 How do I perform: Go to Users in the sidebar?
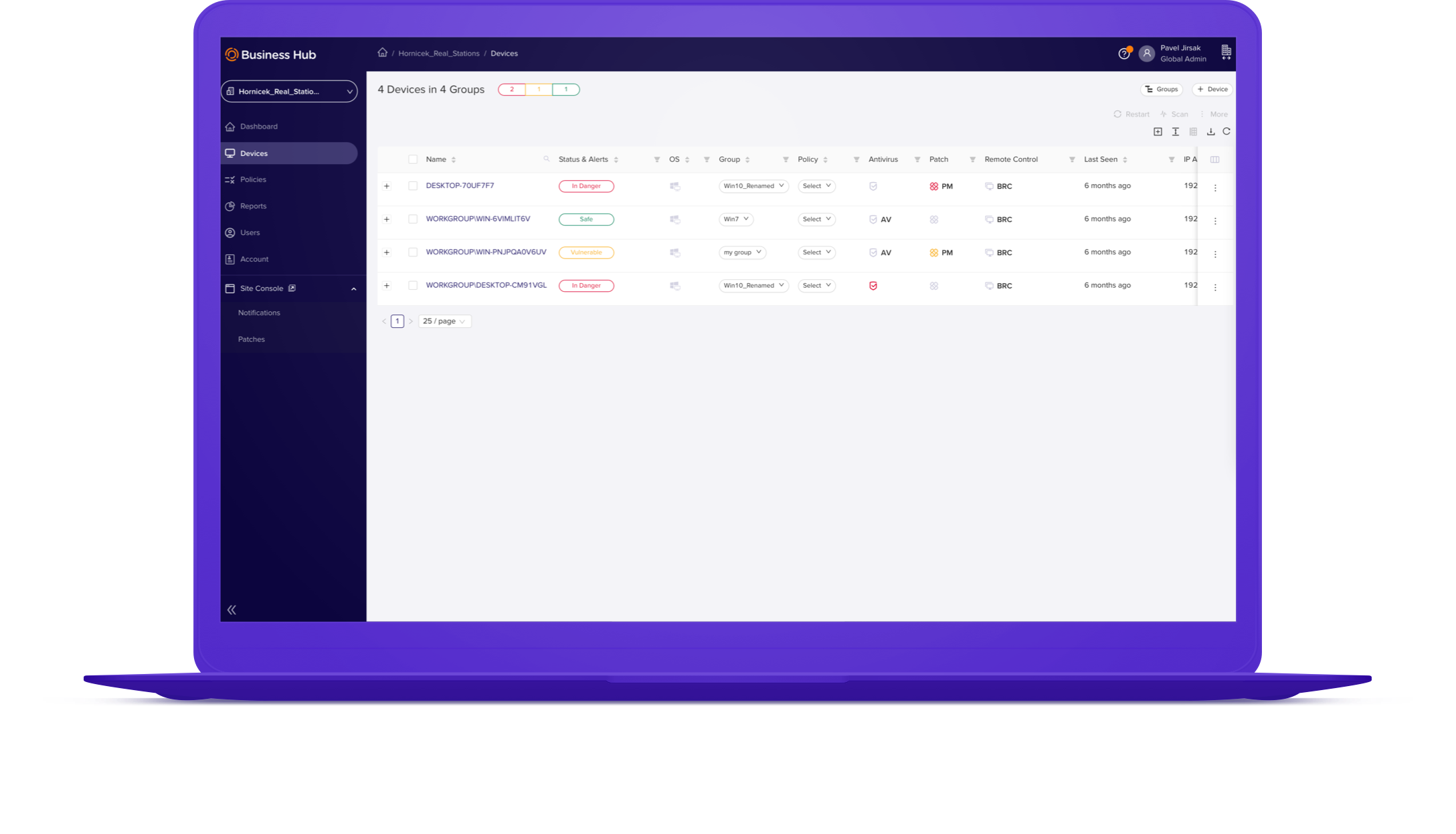click(x=251, y=232)
